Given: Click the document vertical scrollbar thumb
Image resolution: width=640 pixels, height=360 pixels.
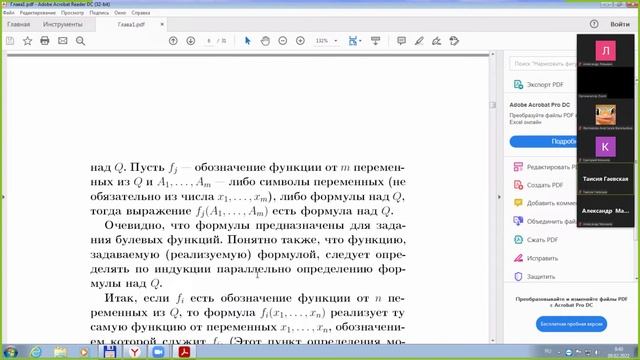Looking at the screenshot, I should pyautogui.click(x=493, y=105).
